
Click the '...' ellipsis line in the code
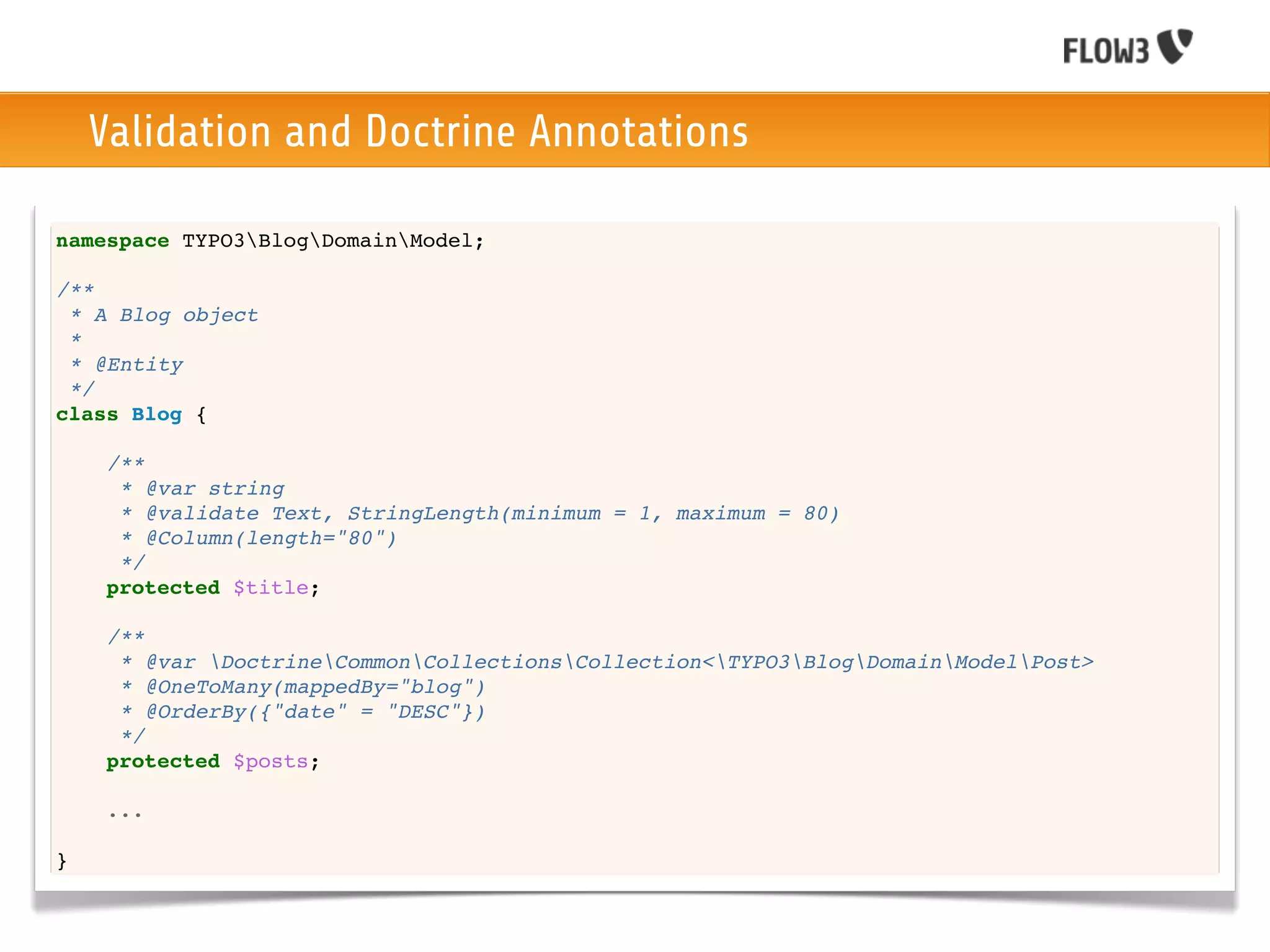click(125, 814)
